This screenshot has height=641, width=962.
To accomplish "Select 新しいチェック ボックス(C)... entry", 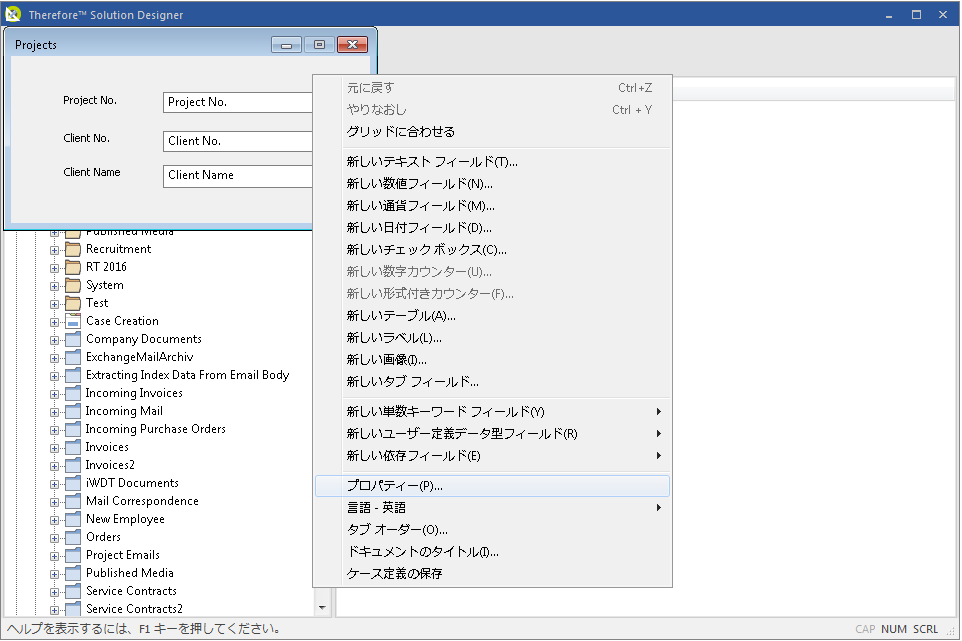I will click(x=492, y=250).
